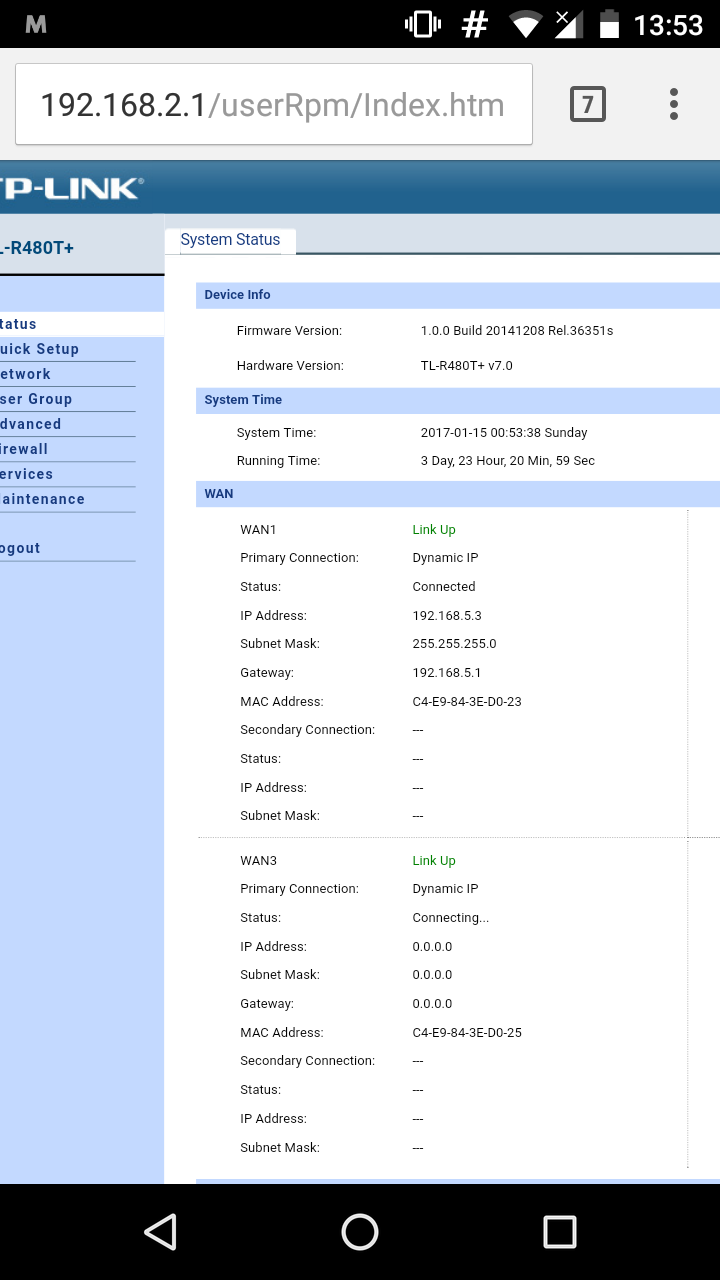Click the WAN1 label
The width and height of the screenshot is (720, 1280).
(x=258, y=530)
